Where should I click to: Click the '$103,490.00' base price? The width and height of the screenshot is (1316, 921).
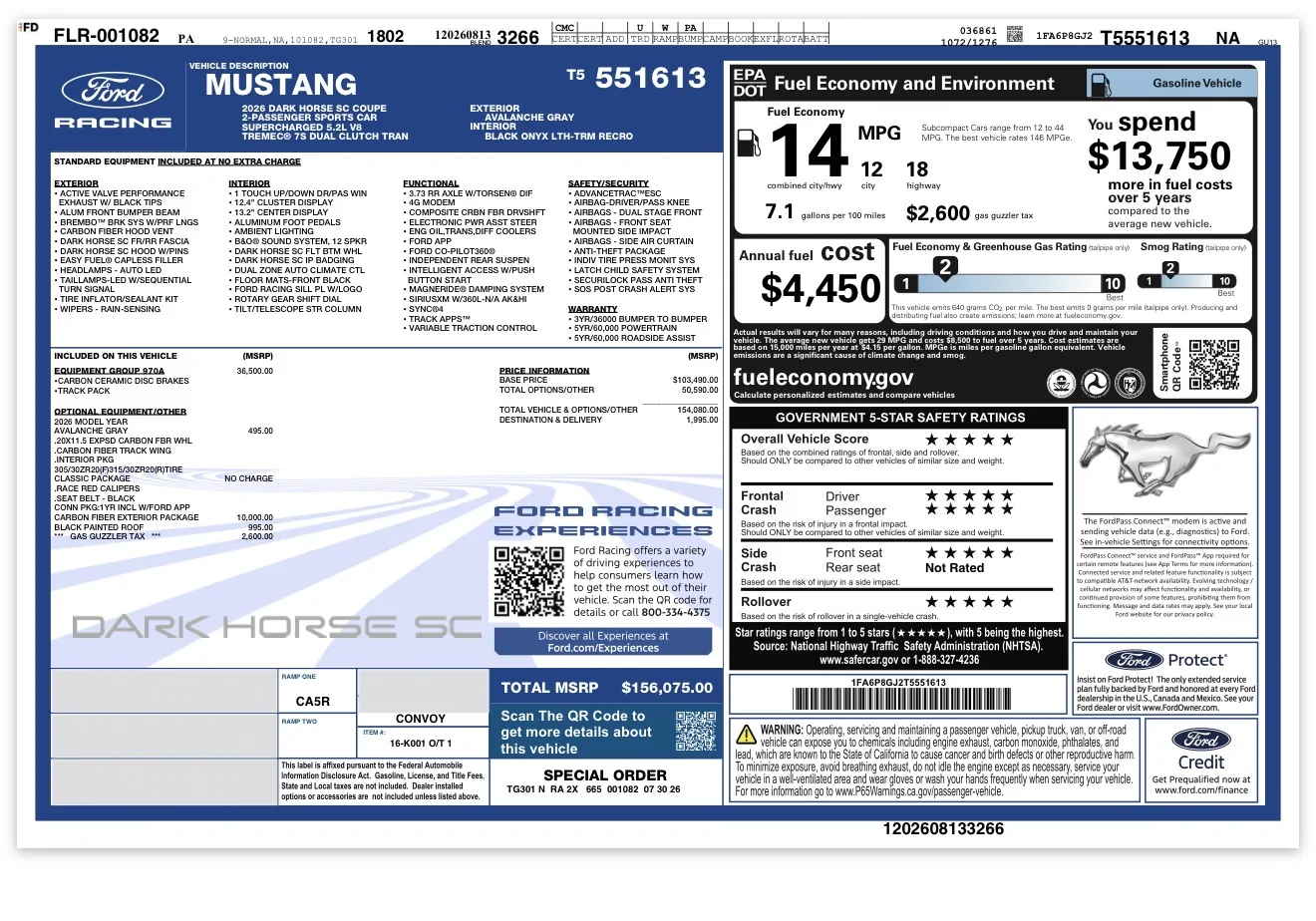tap(696, 380)
